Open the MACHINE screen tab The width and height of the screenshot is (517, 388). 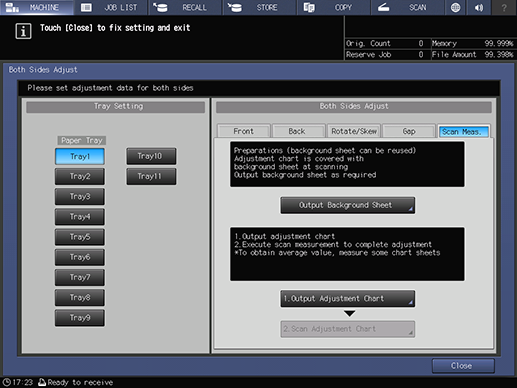tap(37, 7)
